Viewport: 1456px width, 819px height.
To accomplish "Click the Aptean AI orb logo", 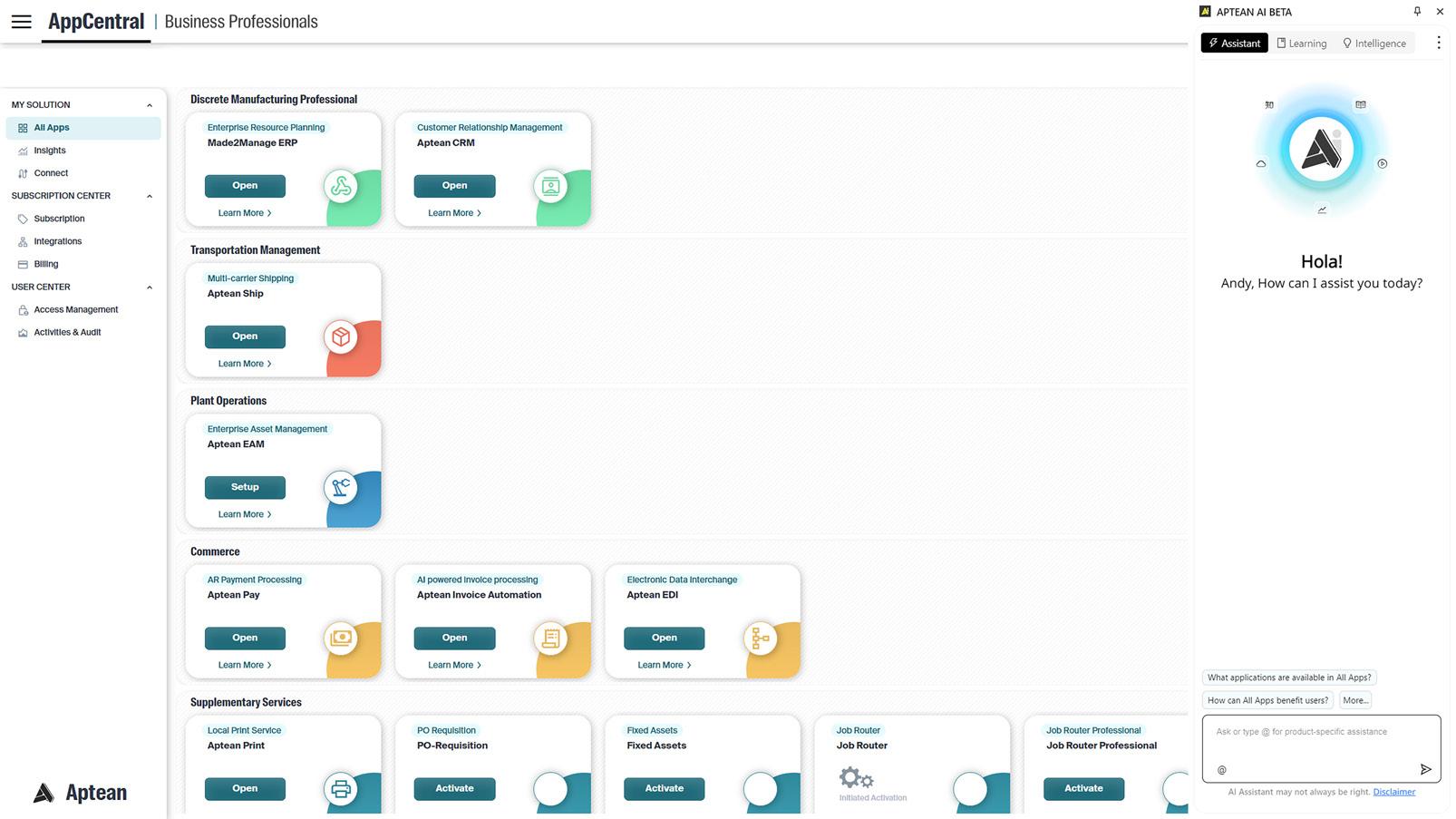I will point(1321,150).
